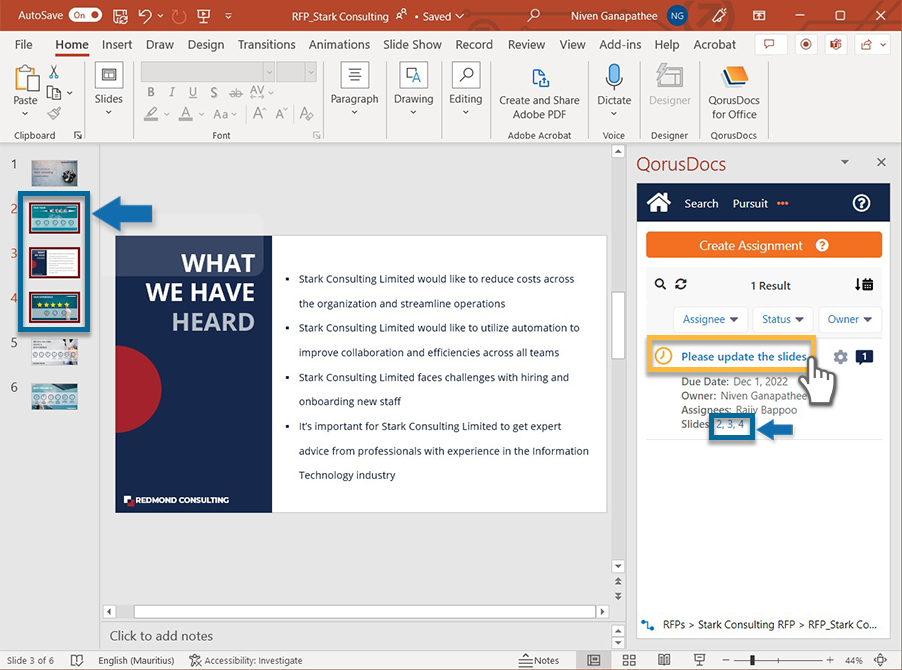
Task: Expand the Status filter dropdown
Action: pyautogui.click(x=782, y=319)
